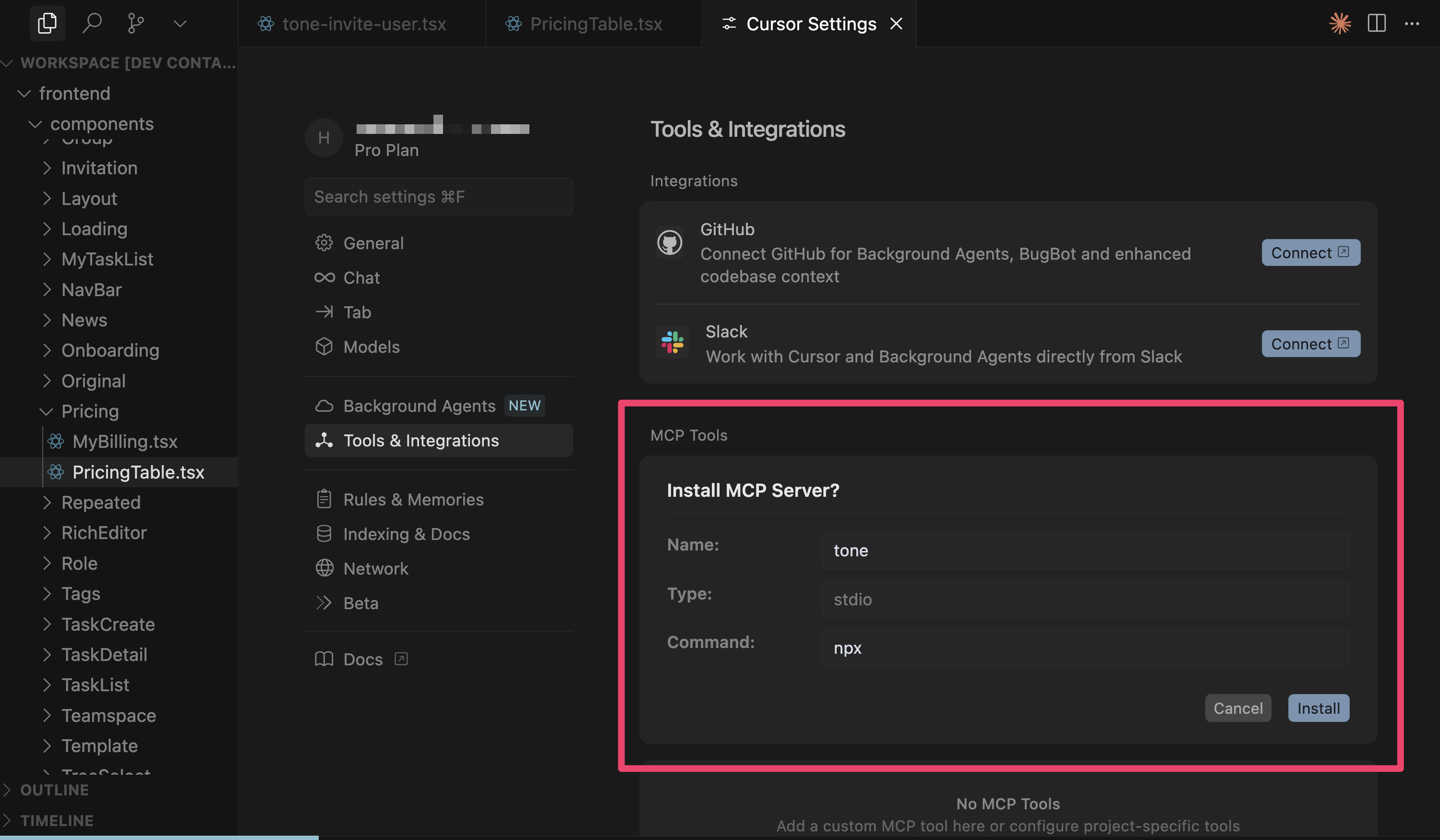Screen dimensions: 1440x840
Task: Install the tone MCP server
Action: click(1318, 708)
